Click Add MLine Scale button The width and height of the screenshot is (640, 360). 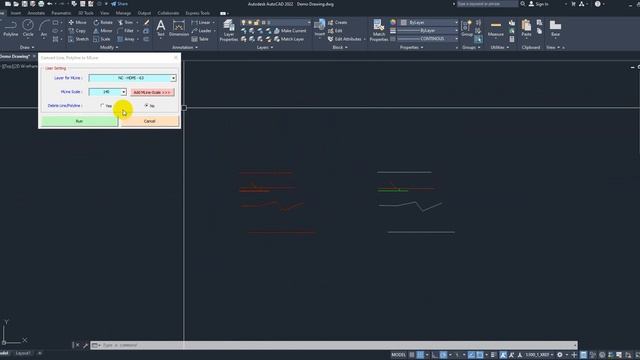[x=152, y=92]
